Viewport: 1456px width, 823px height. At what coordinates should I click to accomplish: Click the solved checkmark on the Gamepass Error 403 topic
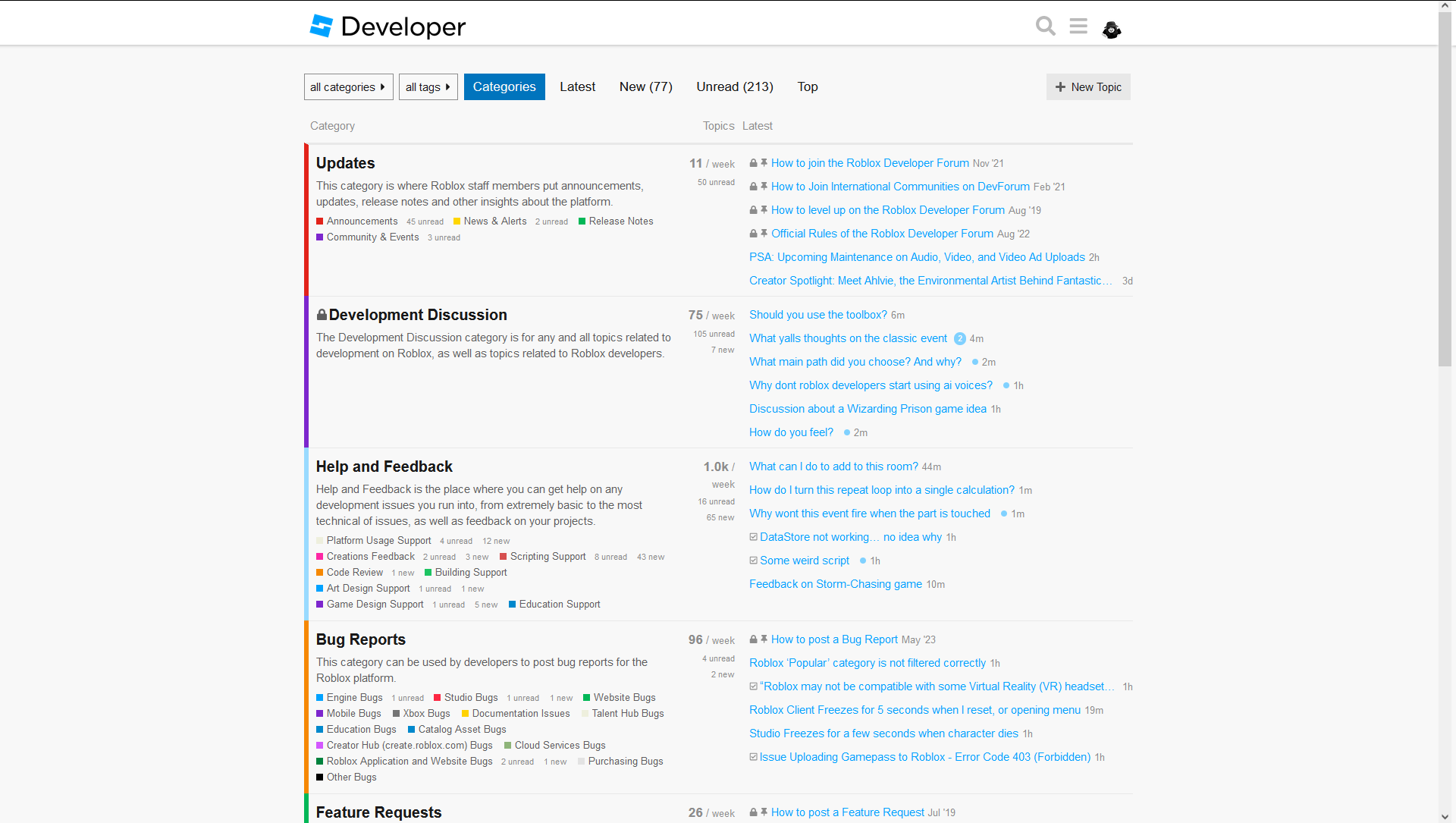(x=753, y=756)
